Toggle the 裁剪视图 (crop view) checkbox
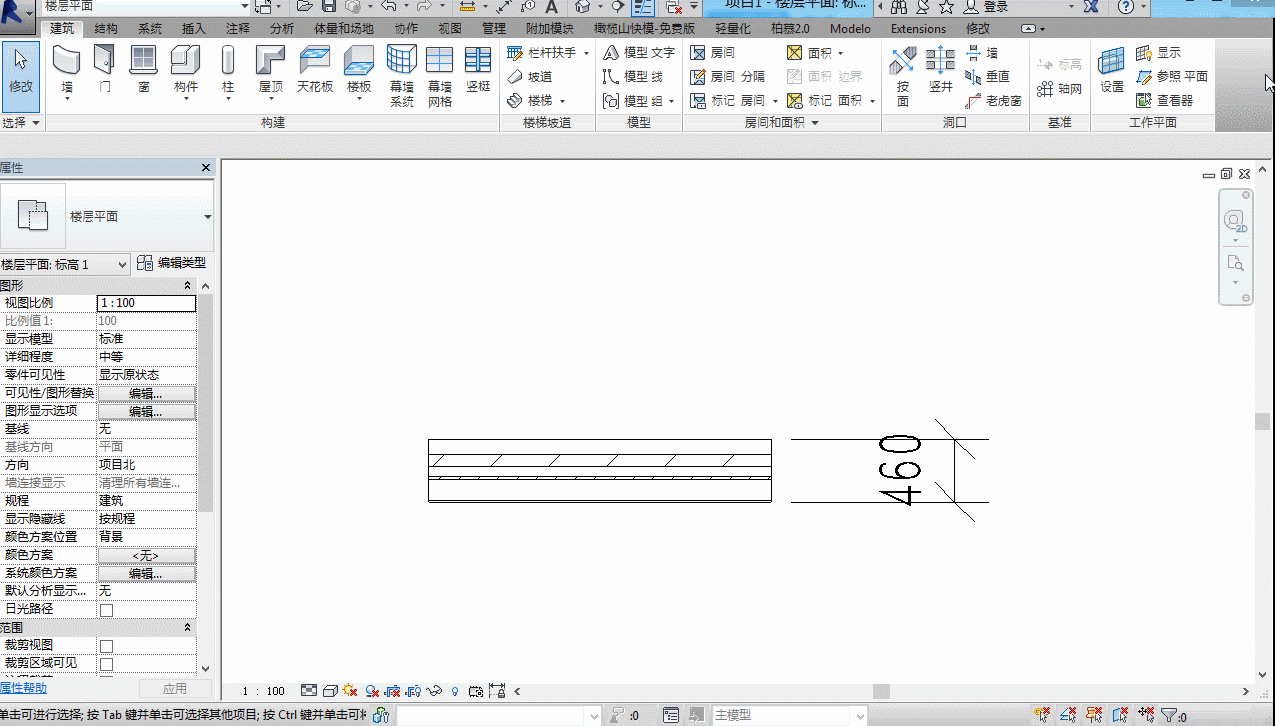1275x726 pixels. click(106, 646)
